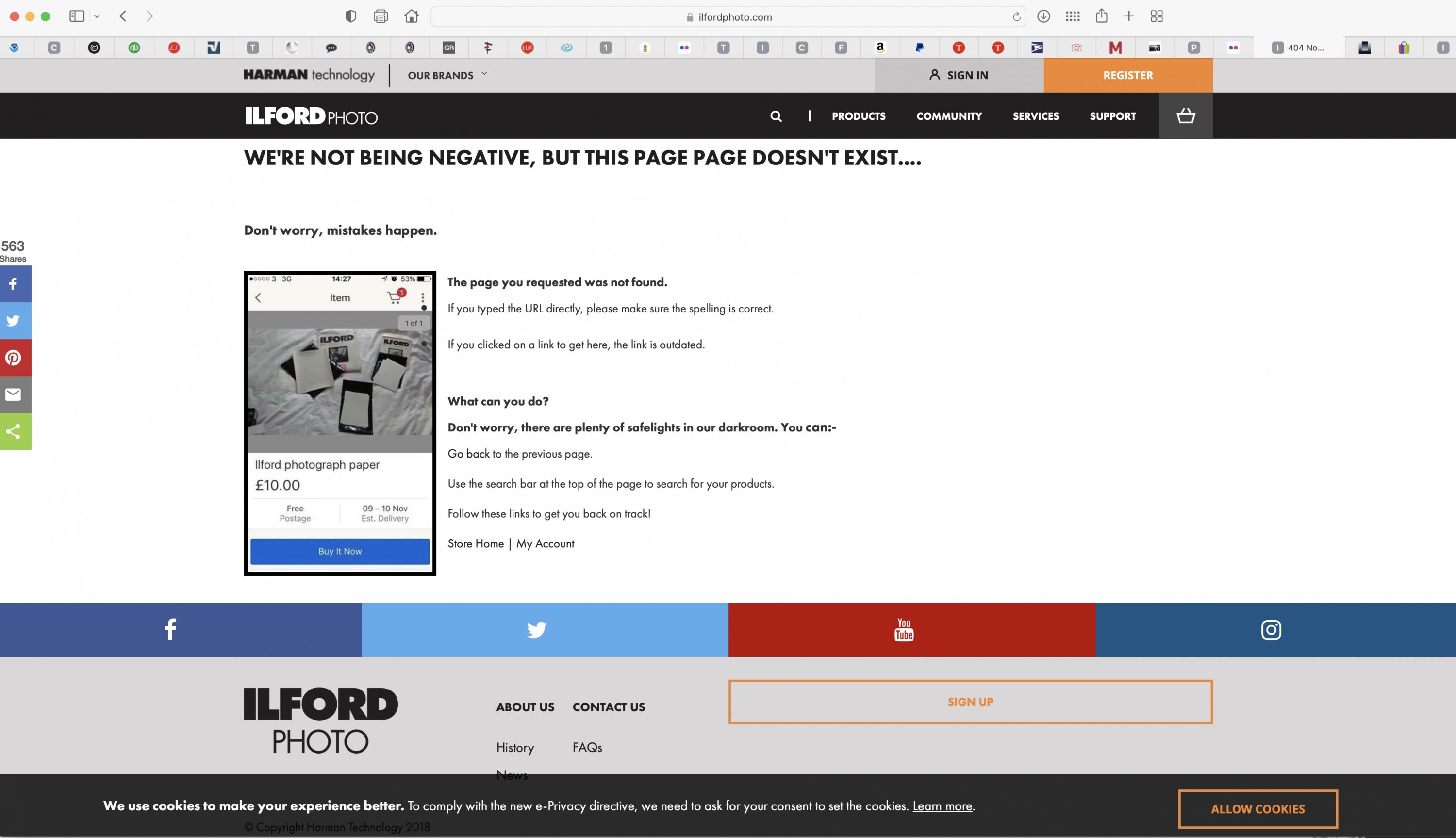Share by email via side bar

(x=16, y=394)
